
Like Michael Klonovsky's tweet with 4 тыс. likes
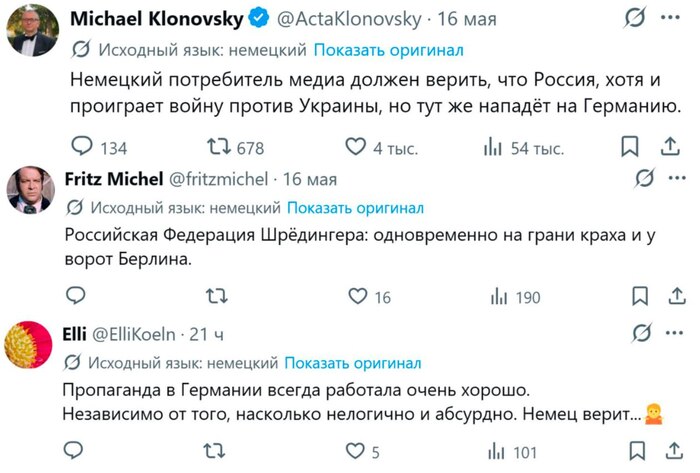tap(355, 146)
